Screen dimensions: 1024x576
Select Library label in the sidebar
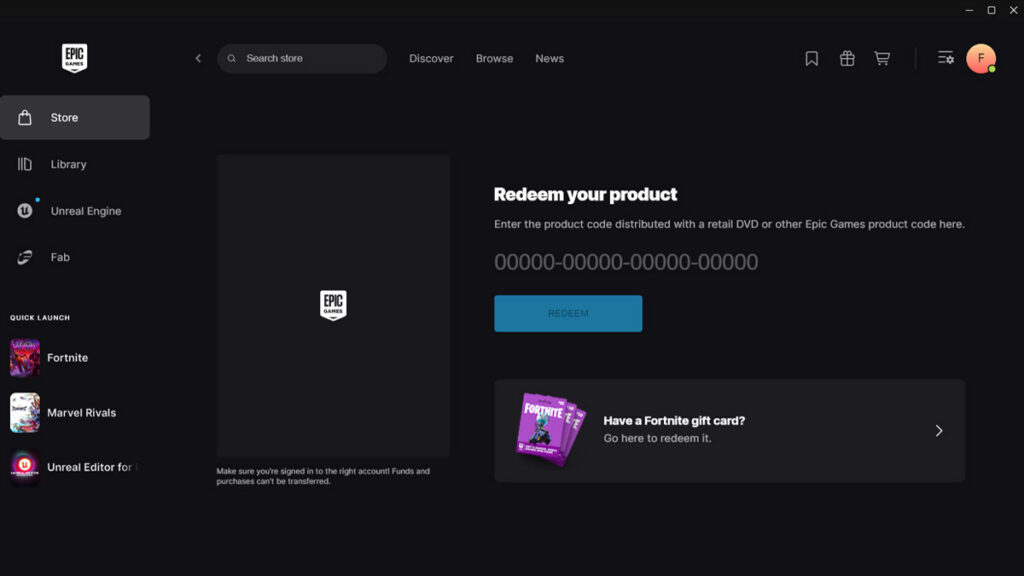[69, 165]
